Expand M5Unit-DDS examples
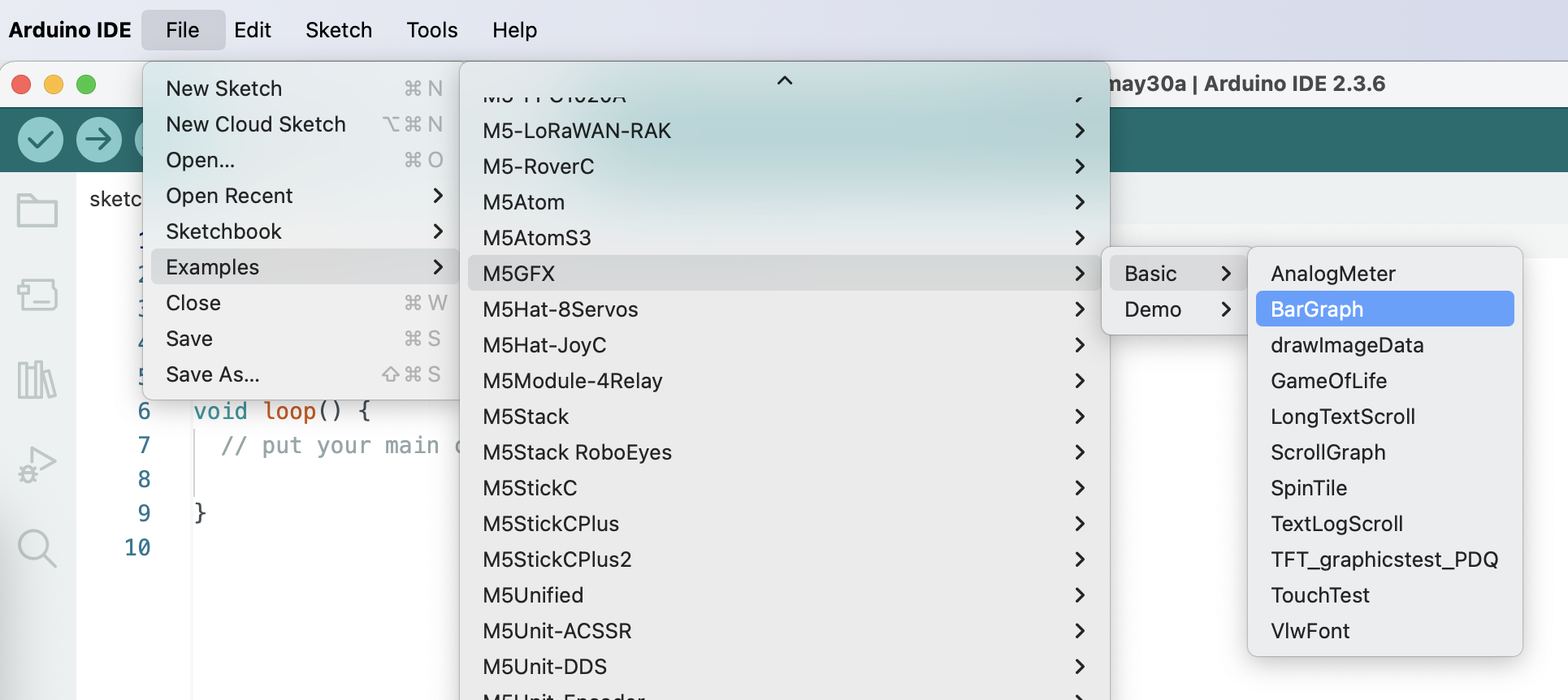This screenshot has width=1568, height=700. 785,666
